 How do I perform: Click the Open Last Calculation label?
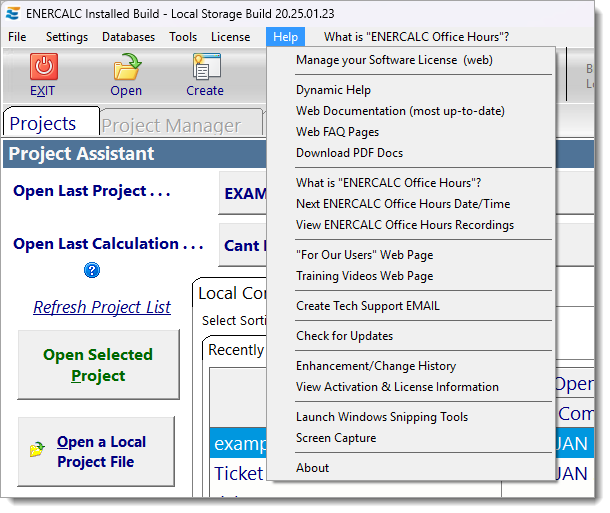click(x=108, y=244)
